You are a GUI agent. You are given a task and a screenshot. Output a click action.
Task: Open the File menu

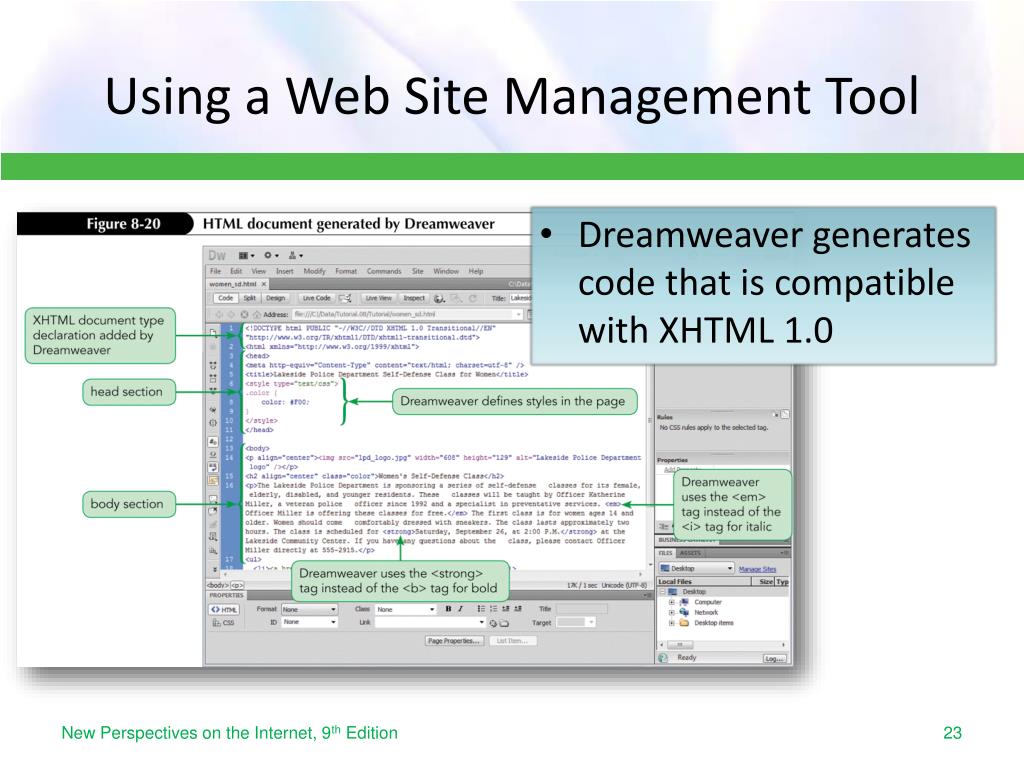pyautogui.click(x=216, y=271)
